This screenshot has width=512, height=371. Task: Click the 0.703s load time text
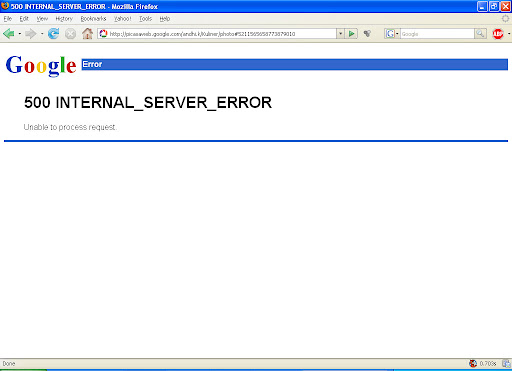[x=488, y=363]
